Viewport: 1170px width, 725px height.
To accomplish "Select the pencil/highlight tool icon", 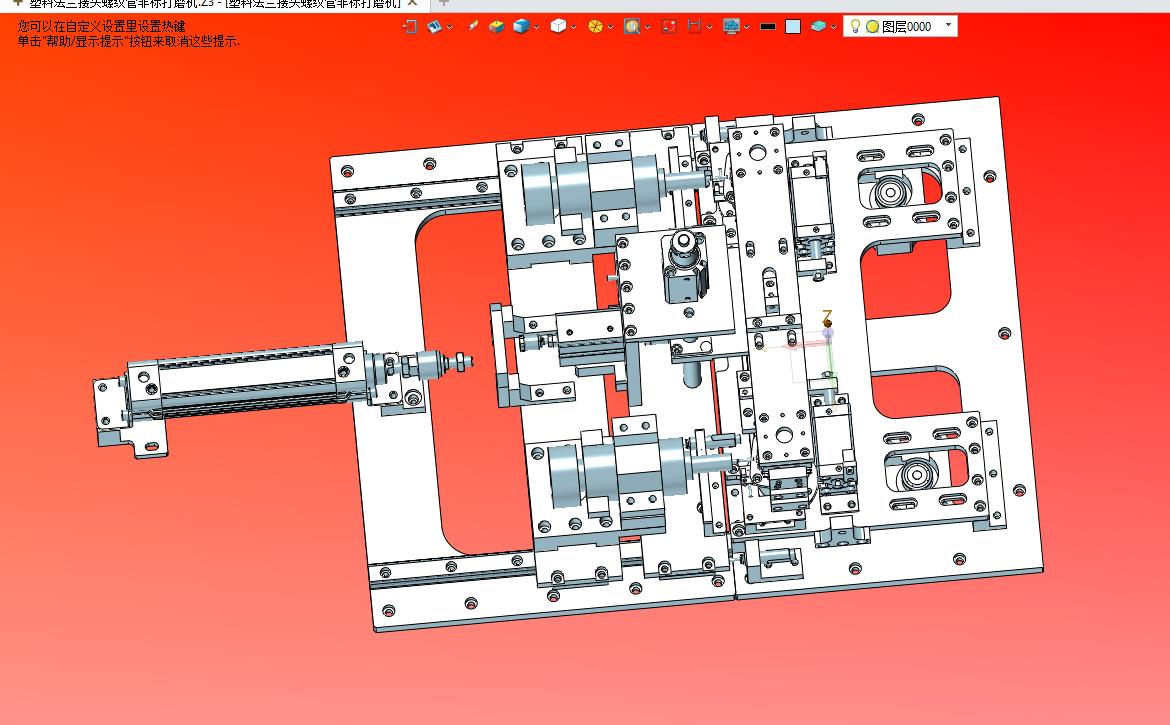I will pyautogui.click(x=473, y=27).
